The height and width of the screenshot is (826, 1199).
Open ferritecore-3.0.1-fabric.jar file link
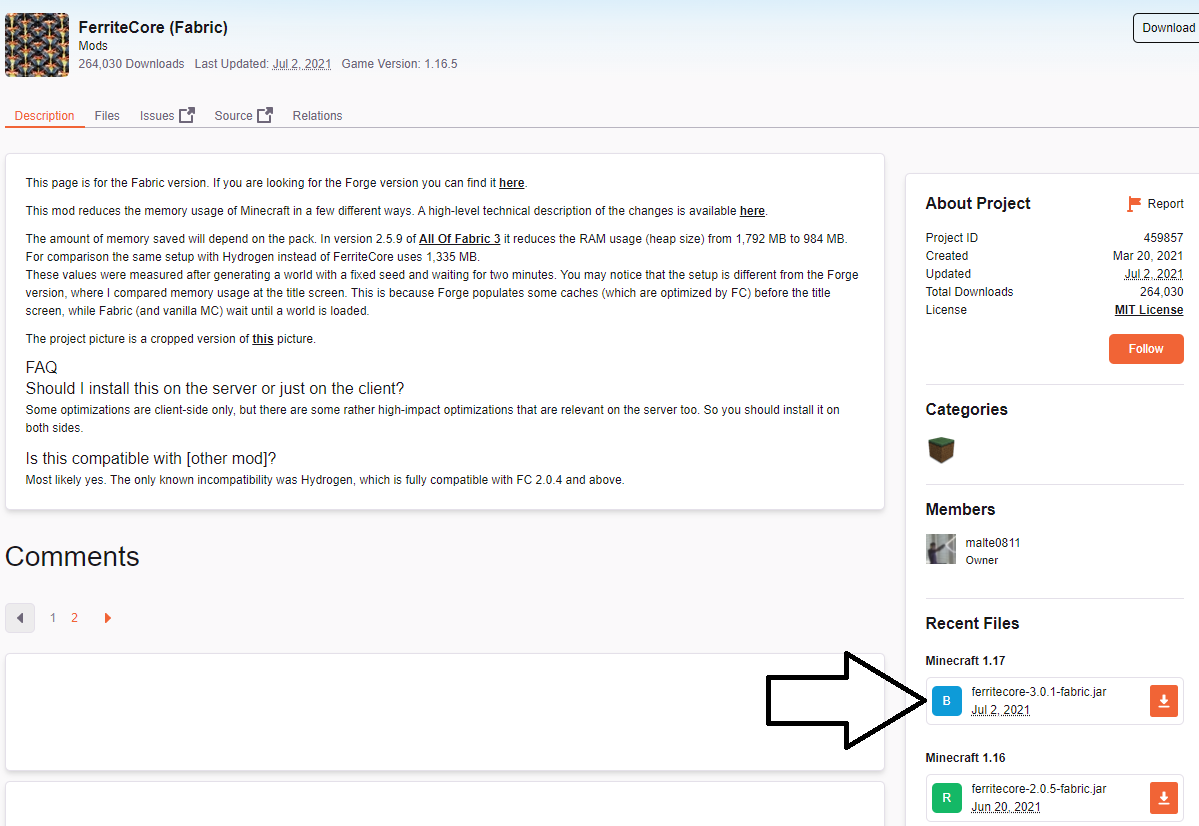pyautogui.click(x=1038, y=692)
